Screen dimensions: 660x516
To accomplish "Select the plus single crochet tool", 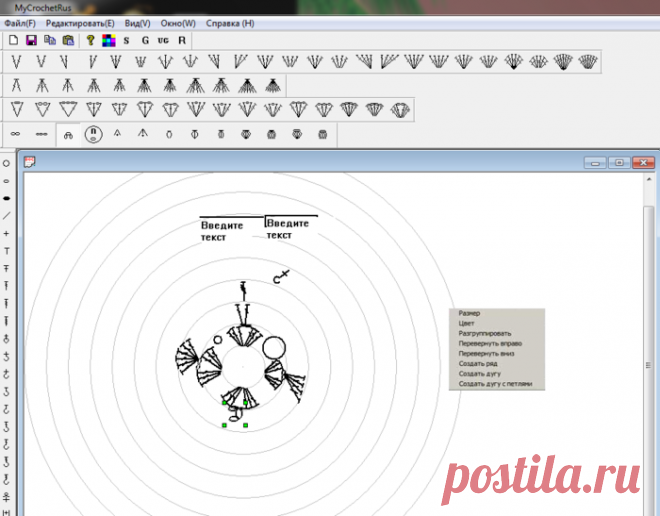I will tap(6, 234).
